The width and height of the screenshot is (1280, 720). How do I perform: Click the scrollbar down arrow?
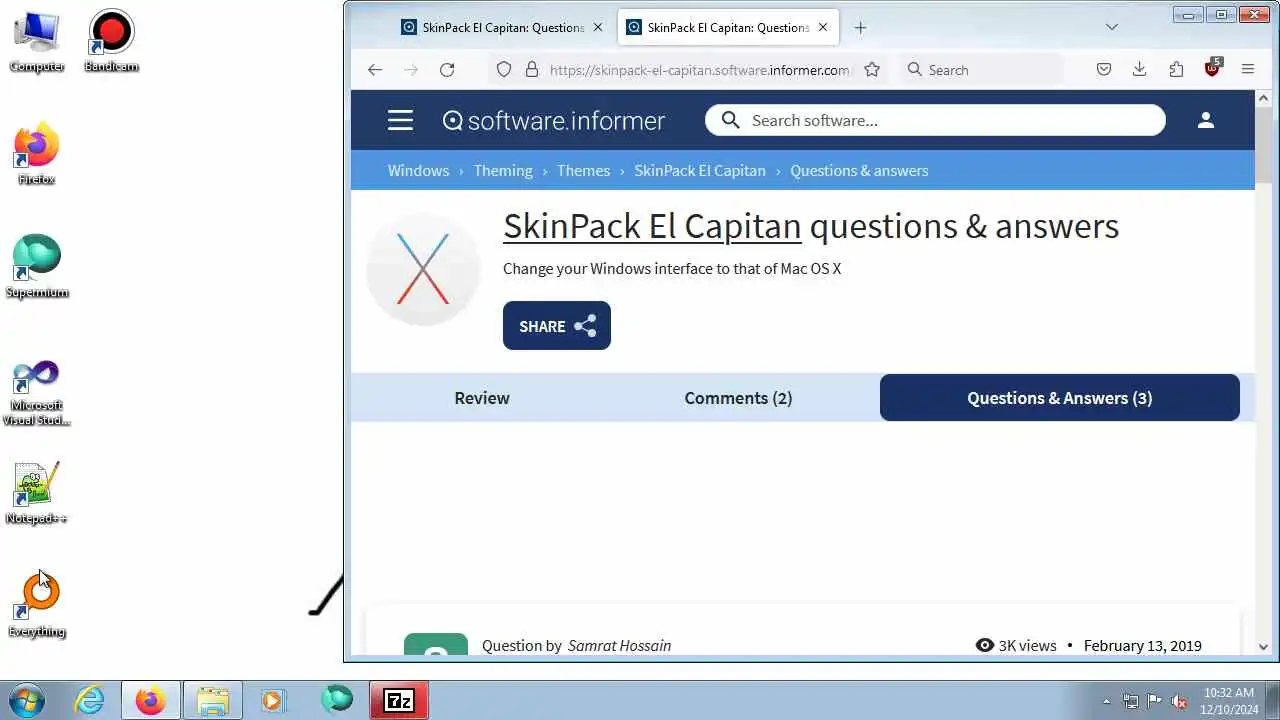point(1263,647)
